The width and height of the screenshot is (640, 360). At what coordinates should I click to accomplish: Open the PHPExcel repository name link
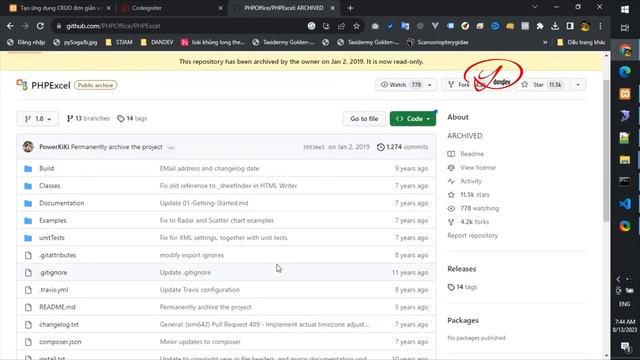click(x=51, y=85)
